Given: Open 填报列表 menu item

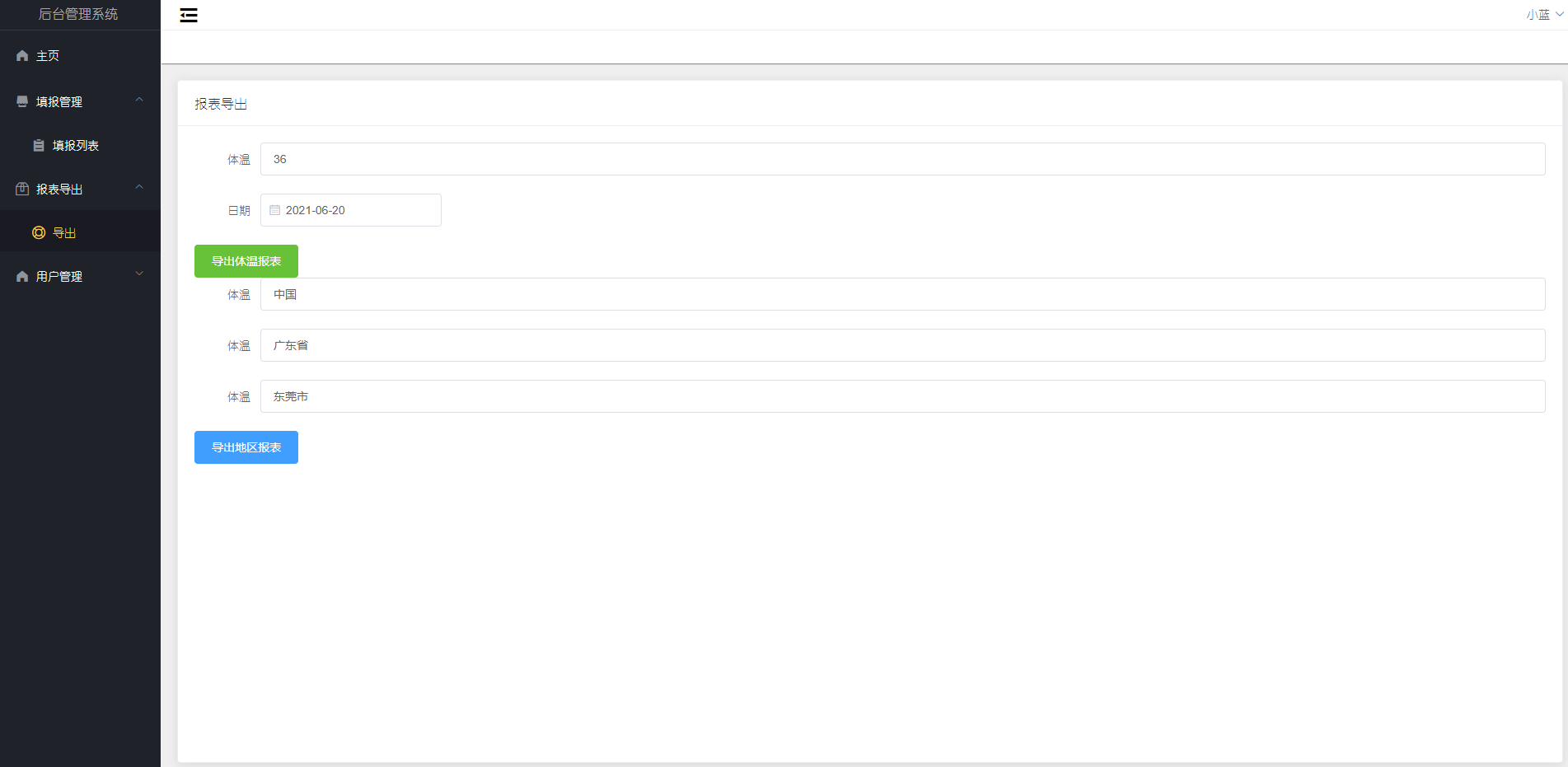Looking at the screenshot, I should click(76, 146).
